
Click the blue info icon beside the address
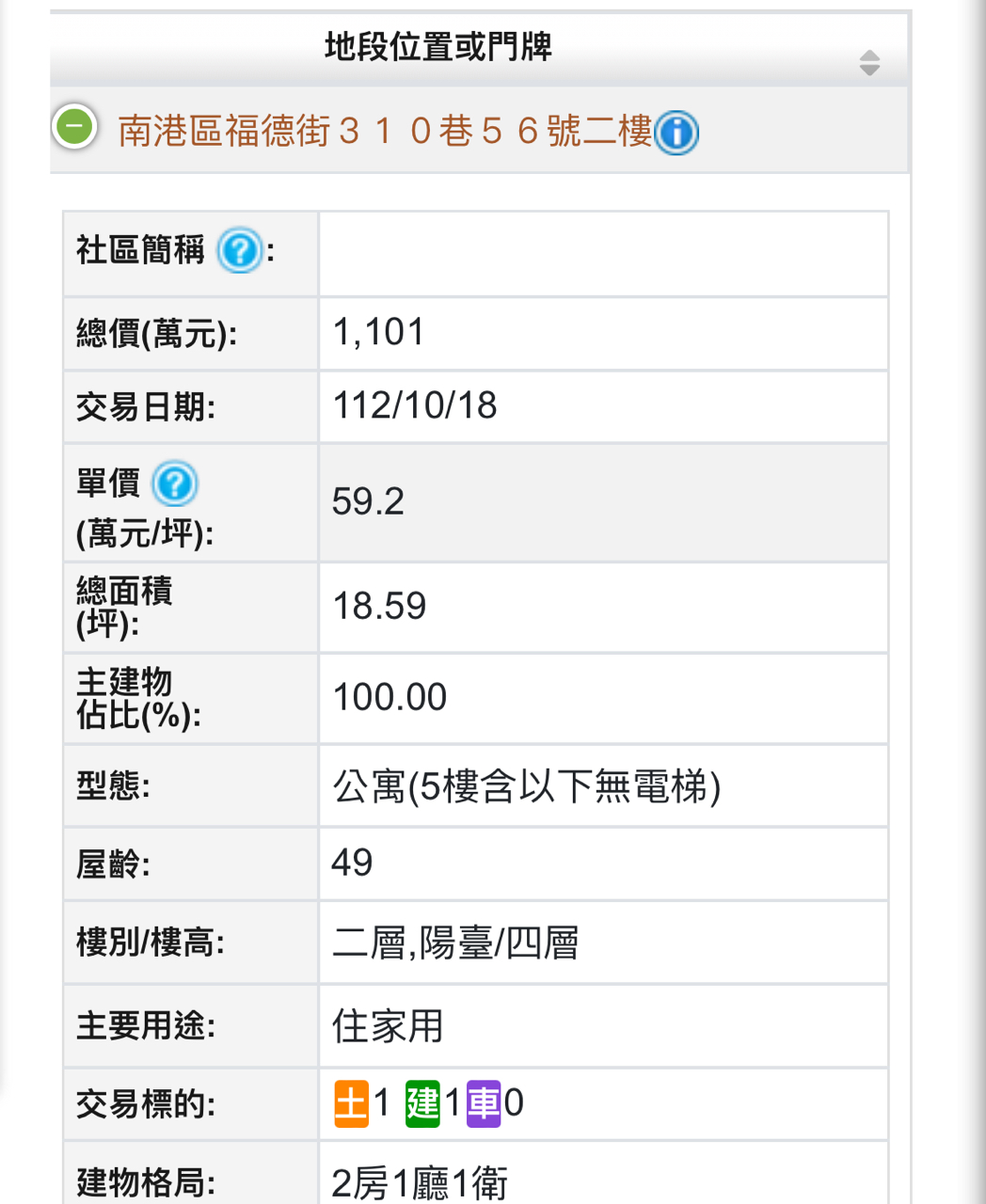(676, 133)
